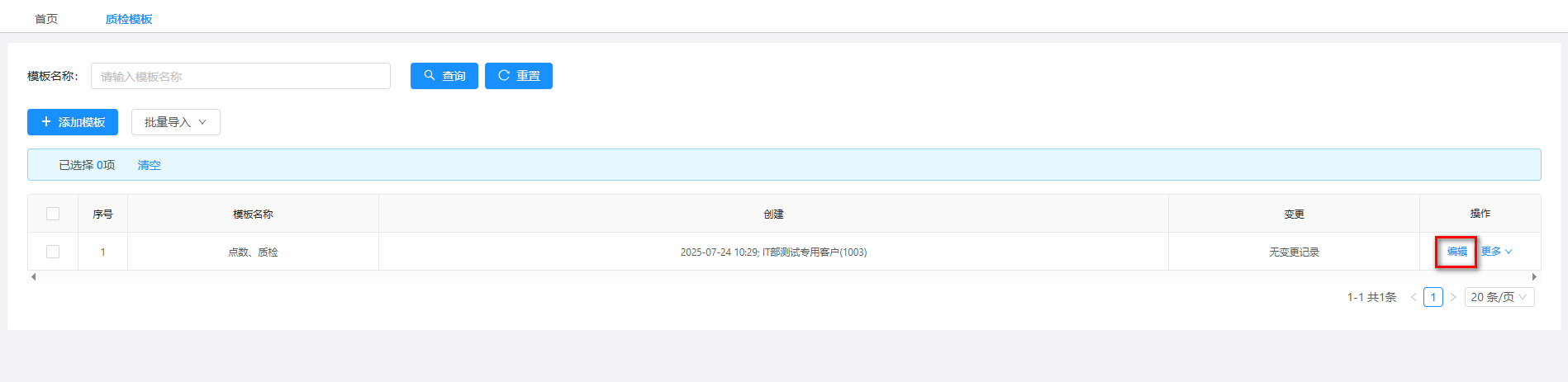Click the table's horizontal scrollbar track
Viewport: 1568px width, 382px height.
coord(783,277)
